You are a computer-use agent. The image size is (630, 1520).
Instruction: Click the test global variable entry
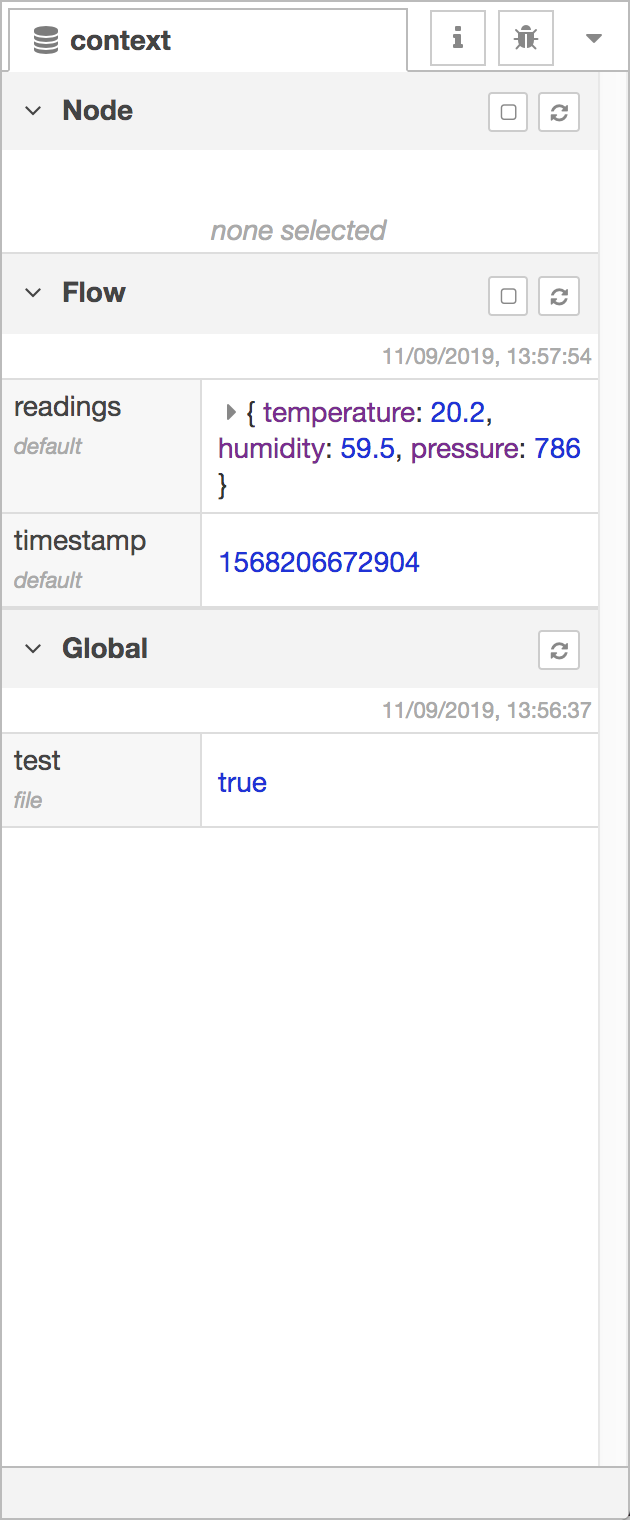(x=37, y=761)
